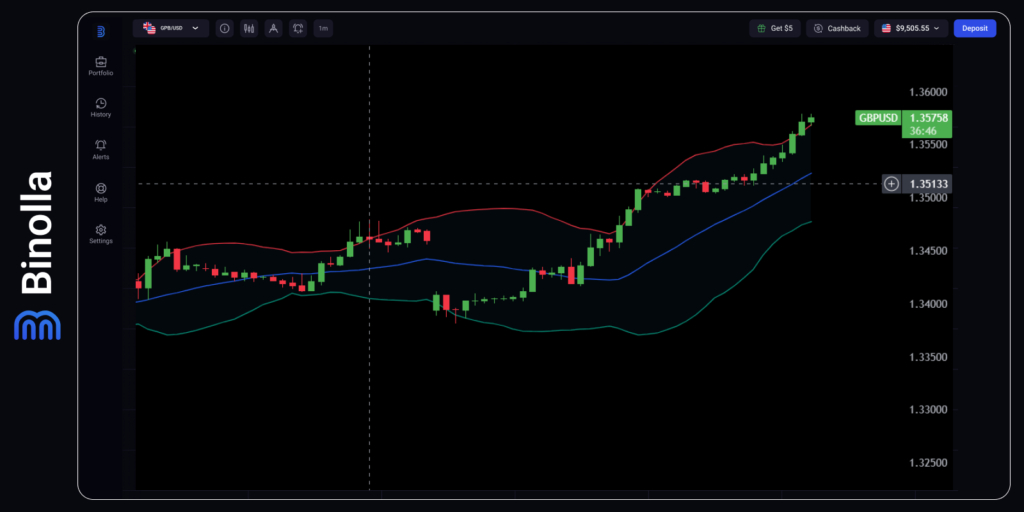
Task: Expand the $9,505.55 balance dropdown
Action: tap(911, 28)
